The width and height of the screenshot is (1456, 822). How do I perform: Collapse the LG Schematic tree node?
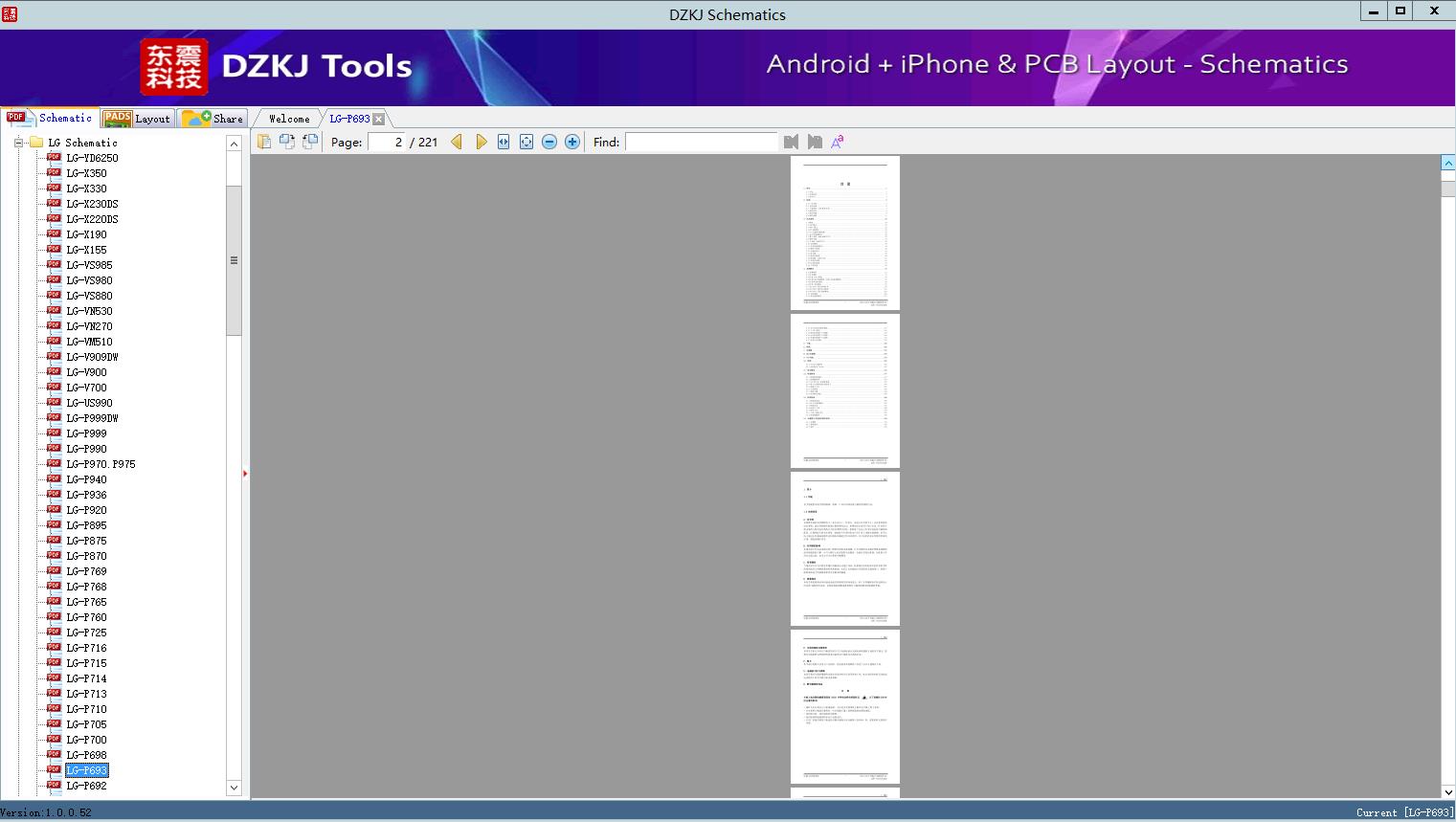pos(18,143)
